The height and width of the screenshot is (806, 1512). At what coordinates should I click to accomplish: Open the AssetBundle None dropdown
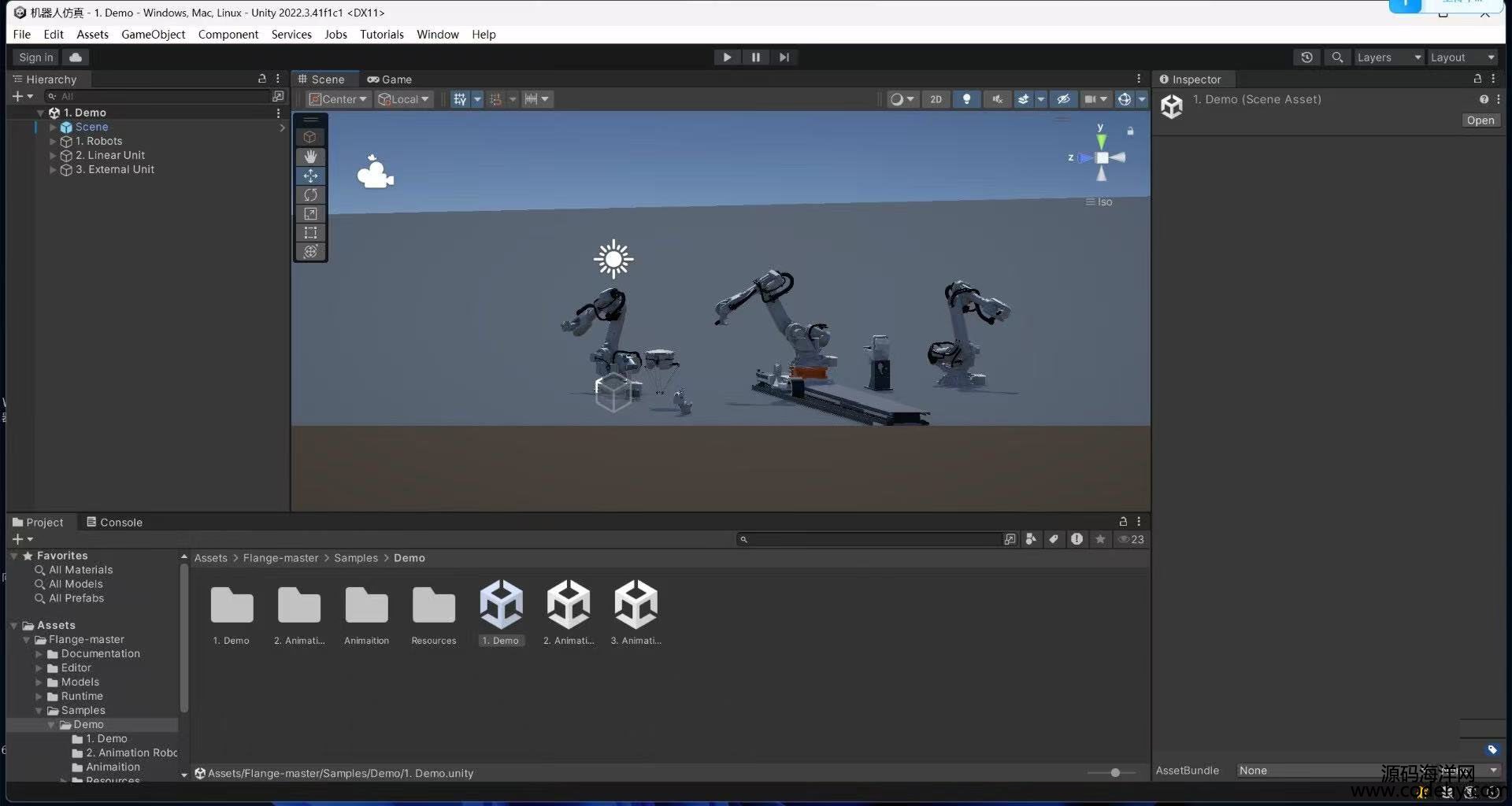(1367, 771)
